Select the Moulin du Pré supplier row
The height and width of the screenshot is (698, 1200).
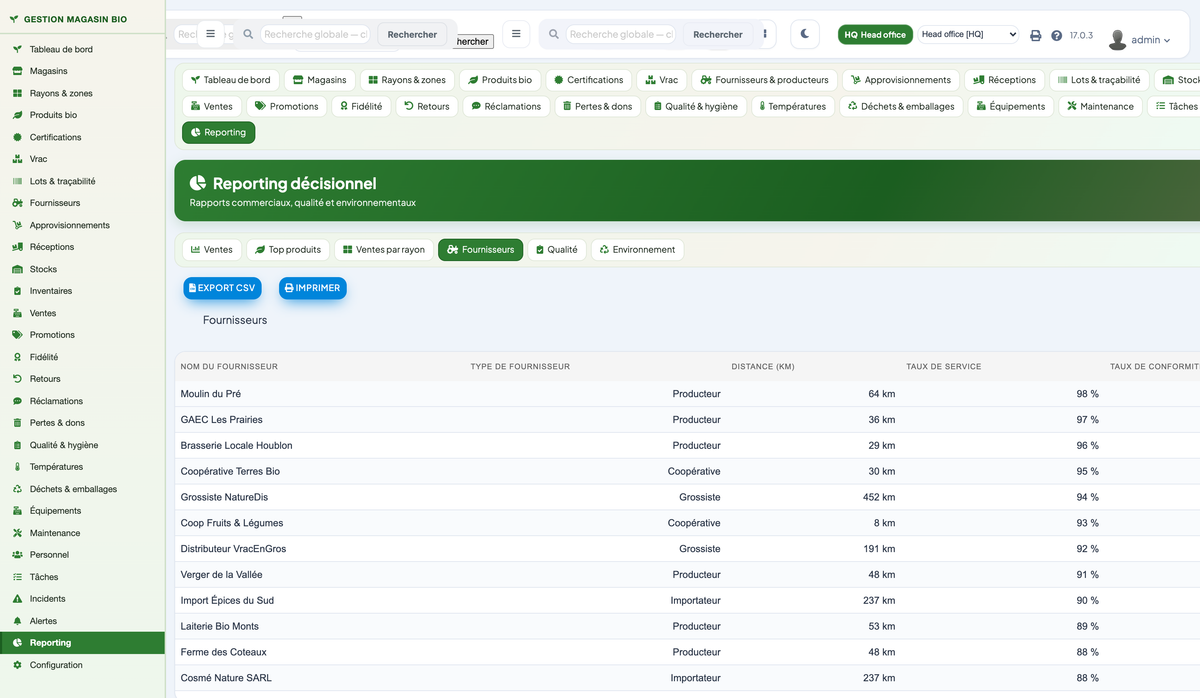(687, 394)
